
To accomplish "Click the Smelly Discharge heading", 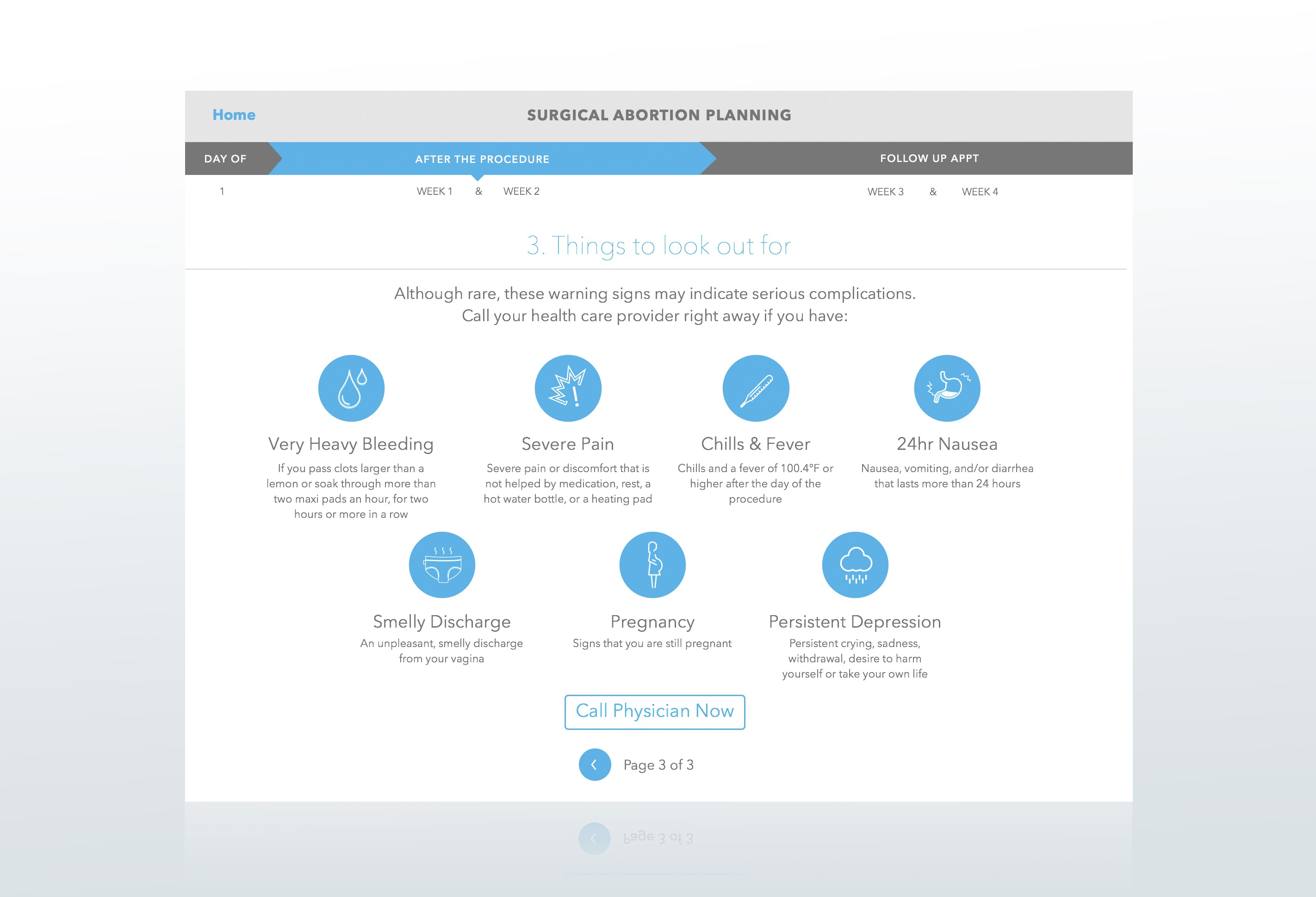I will (x=442, y=622).
